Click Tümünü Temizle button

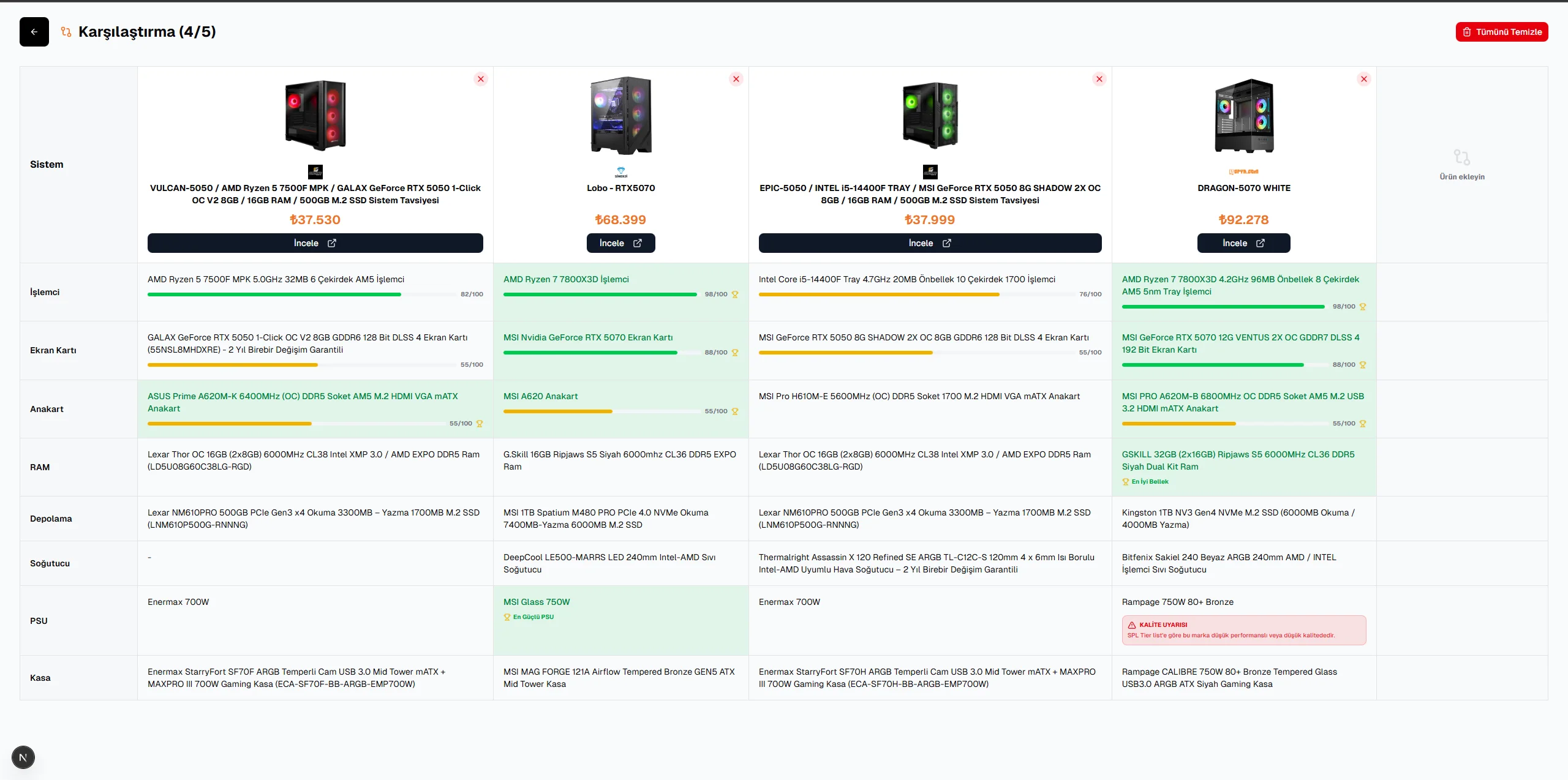(x=1502, y=32)
